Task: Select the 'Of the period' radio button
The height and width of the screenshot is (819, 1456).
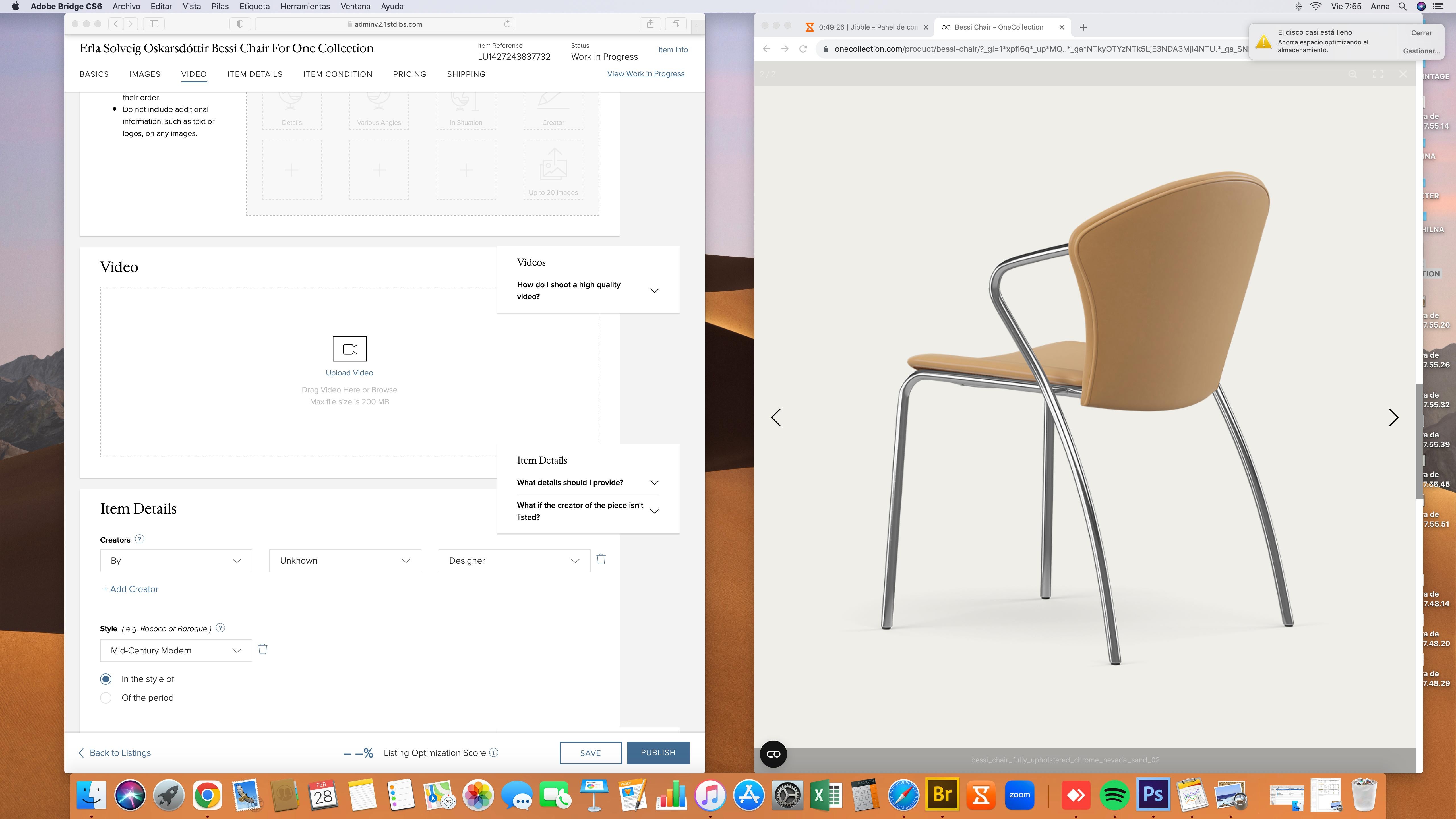Action: pos(106,698)
